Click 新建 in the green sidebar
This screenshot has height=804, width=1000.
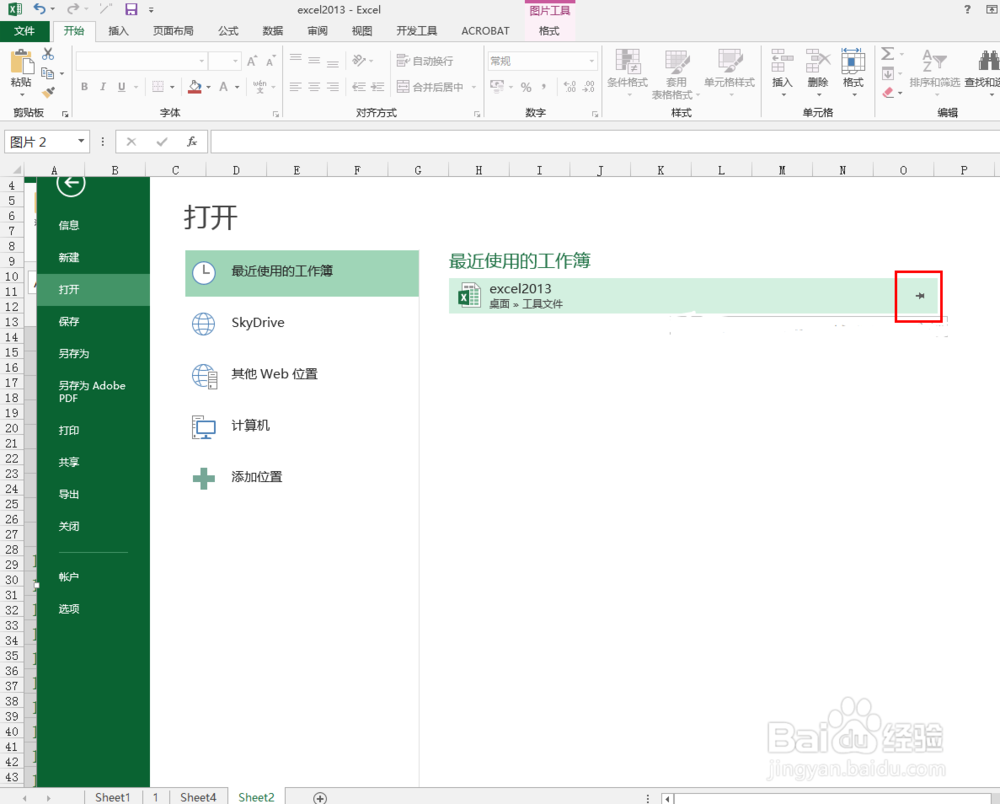point(69,258)
